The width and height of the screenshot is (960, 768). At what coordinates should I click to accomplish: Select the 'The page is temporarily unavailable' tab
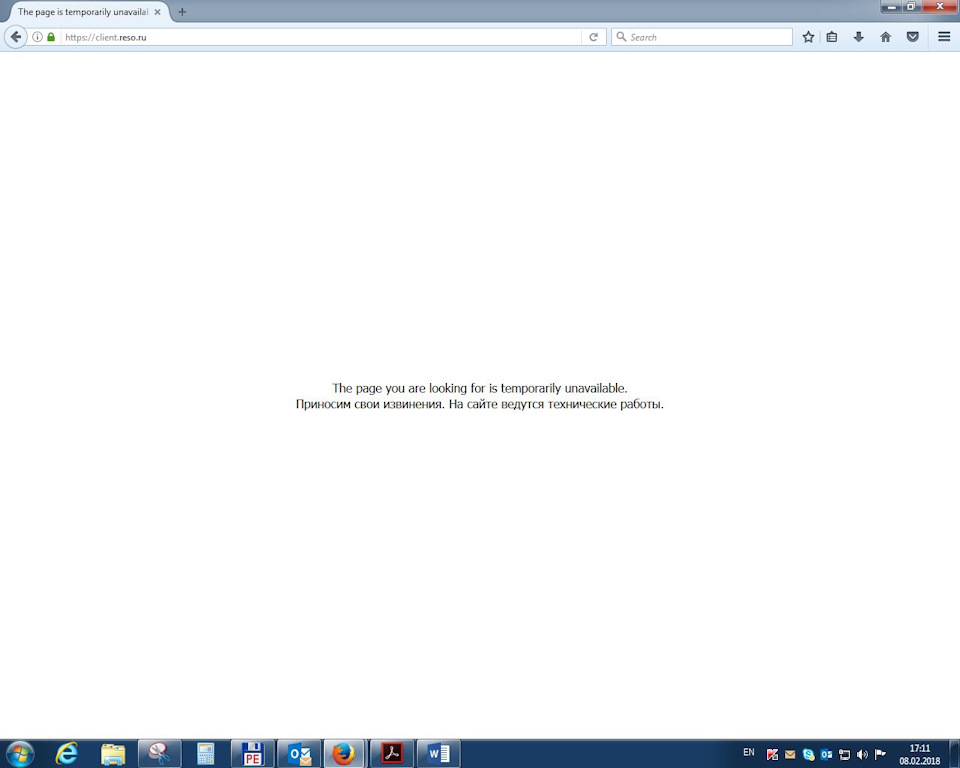click(83, 12)
